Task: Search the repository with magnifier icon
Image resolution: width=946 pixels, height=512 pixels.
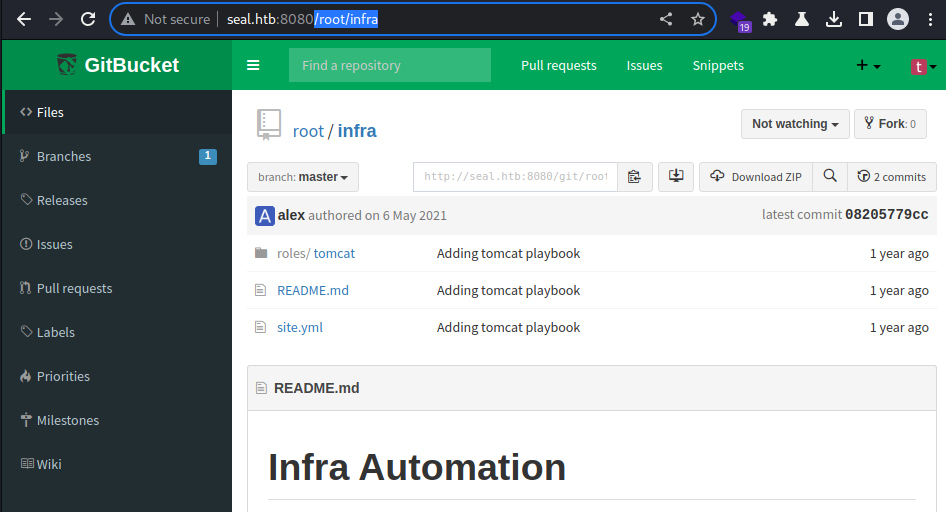Action: (830, 176)
